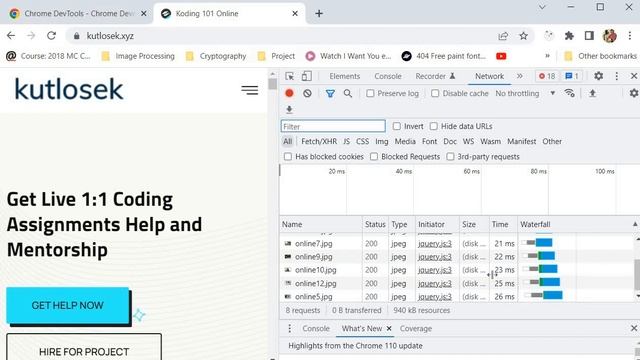Open the tab search dropdown arrow
Image resolution: width=640 pixels, height=360 pixels.
coord(542,7)
